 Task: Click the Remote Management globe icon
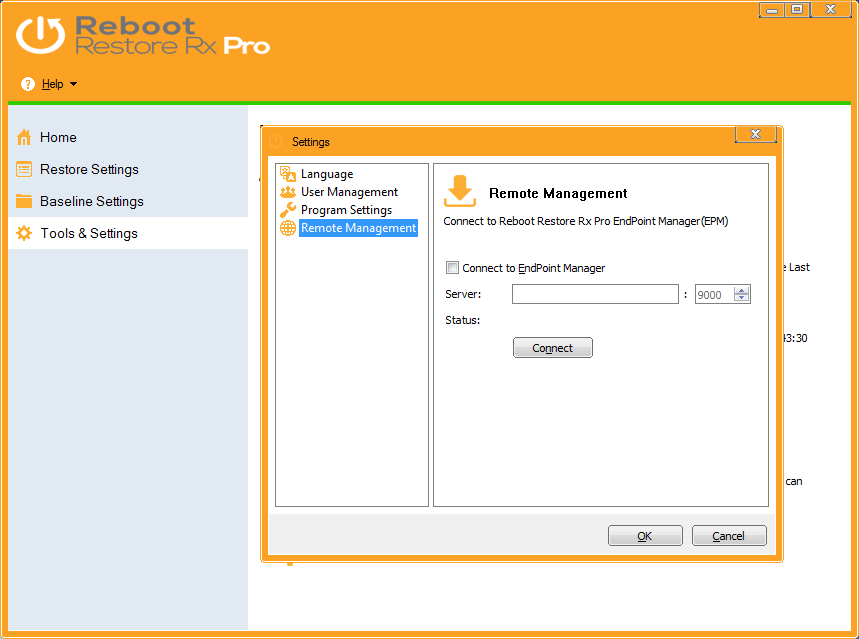[x=288, y=228]
